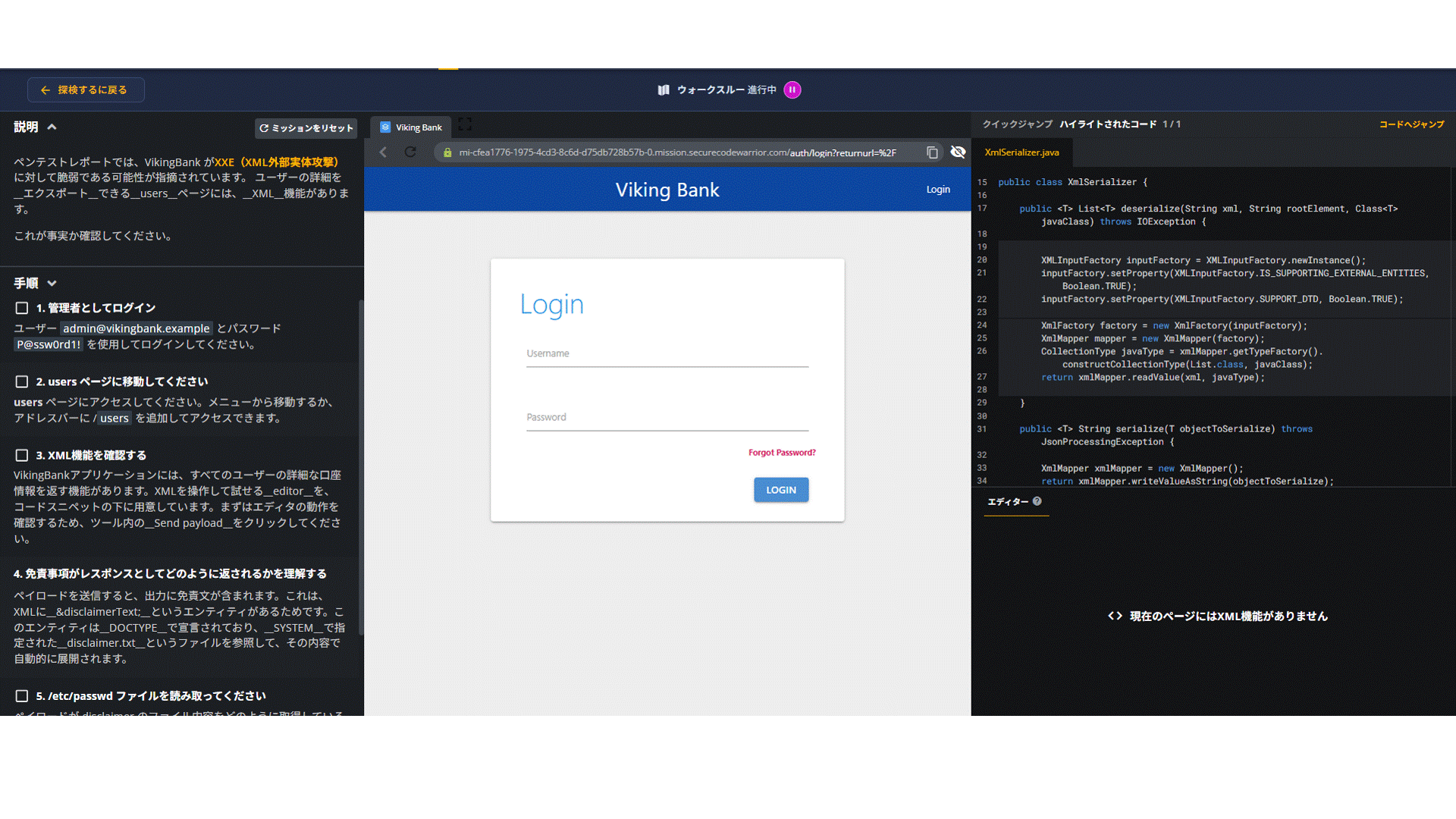Viewport: 1456px width, 819px height.
Task: Open the XmlSerializer.java file tab
Action: 1021,152
